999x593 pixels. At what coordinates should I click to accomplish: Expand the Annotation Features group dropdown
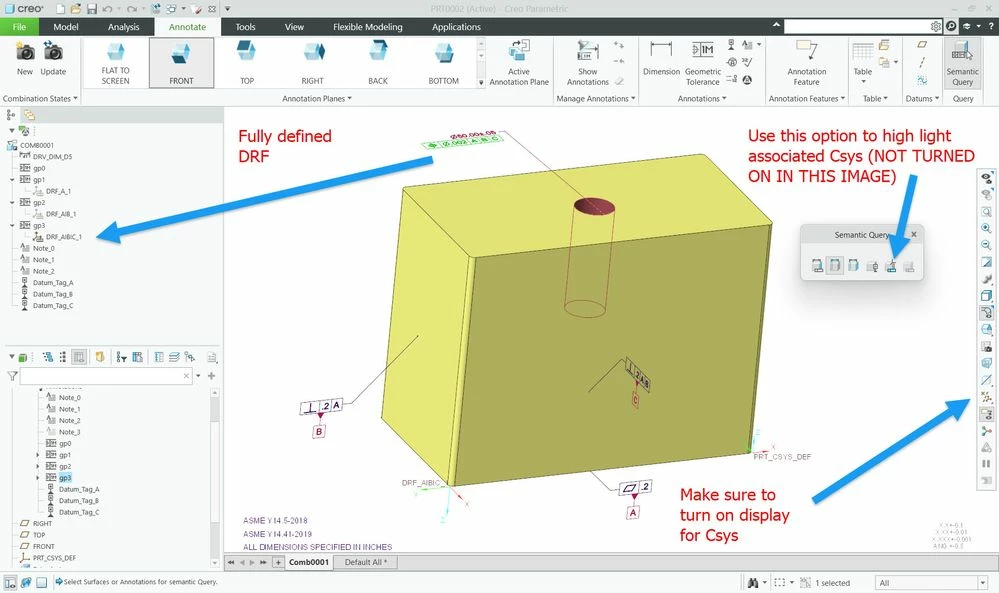click(807, 99)
